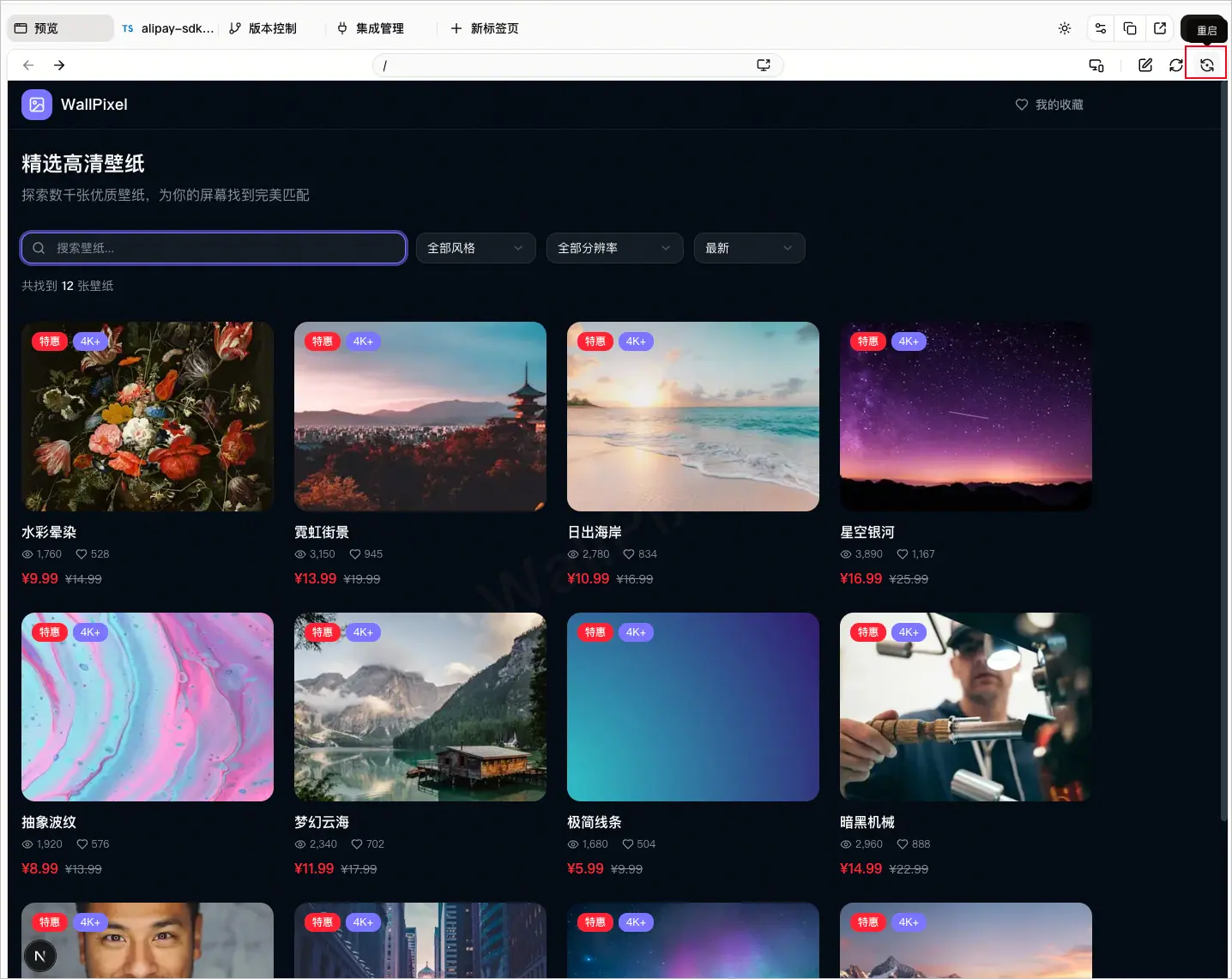Click the 极简线条 wallpaper title
The height and width of the screenshot is (979, 1232).
595,822
